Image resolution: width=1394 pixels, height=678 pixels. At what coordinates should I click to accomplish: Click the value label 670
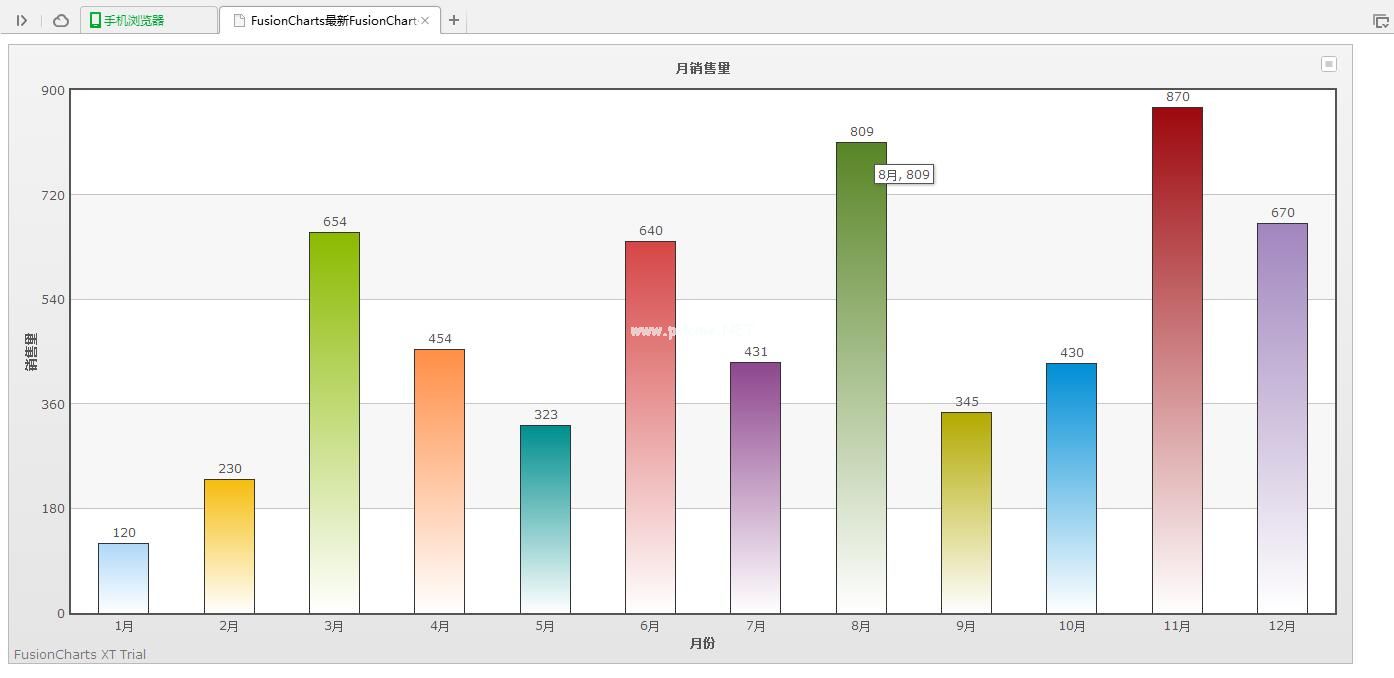click(x=1283, y=213)
